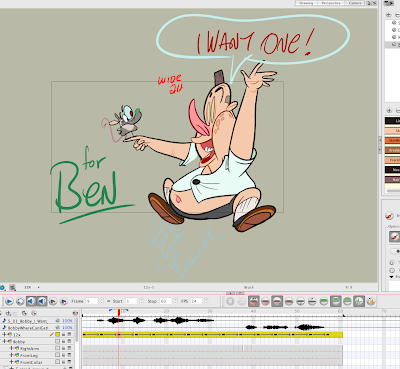This screenshot has height=369, width=400.
Task: Click the Delete Layer icon beside Add Layer
Action: pyautogui.click(x=15, y=313)
